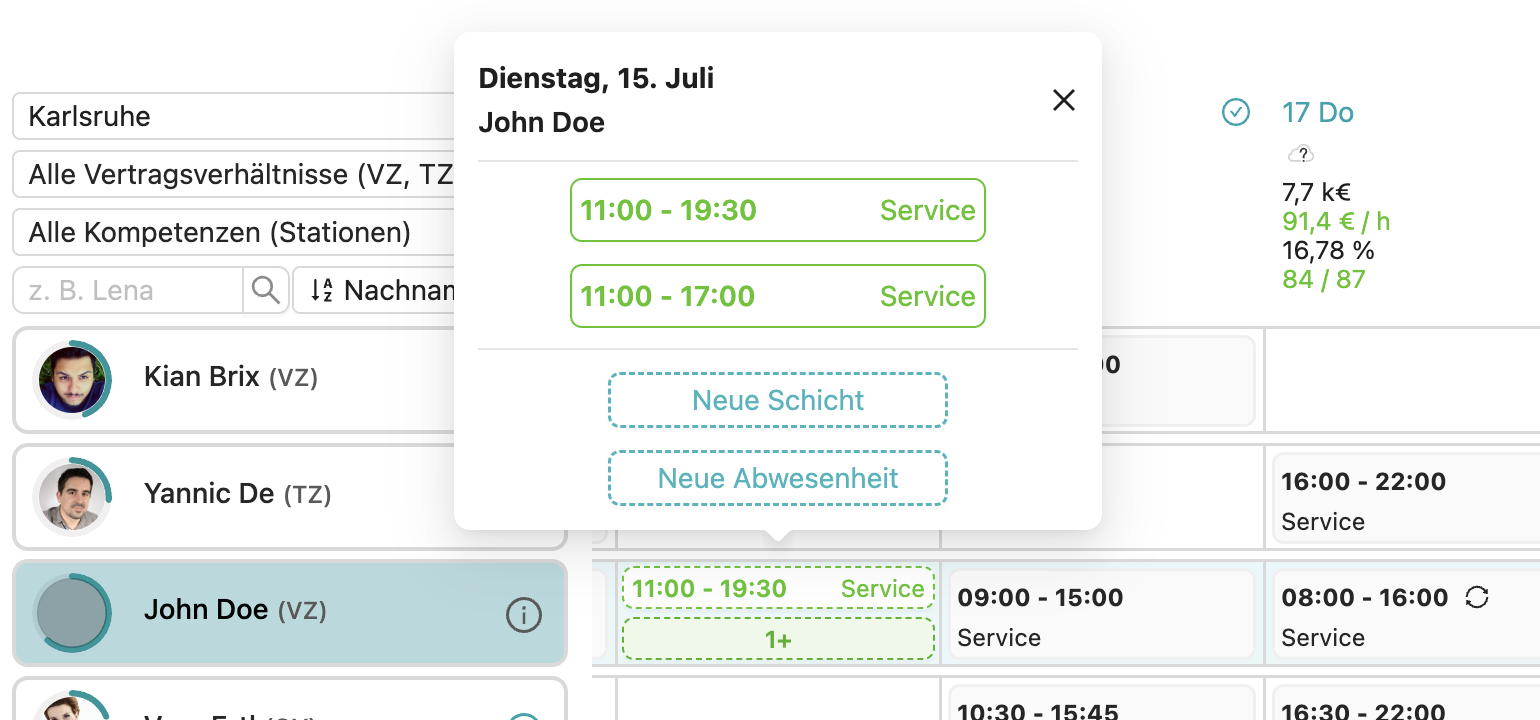Select the 11:00 - 19:30 Service shift in popup
This screenshot has height=720, width=1540.
coord(778,210)
